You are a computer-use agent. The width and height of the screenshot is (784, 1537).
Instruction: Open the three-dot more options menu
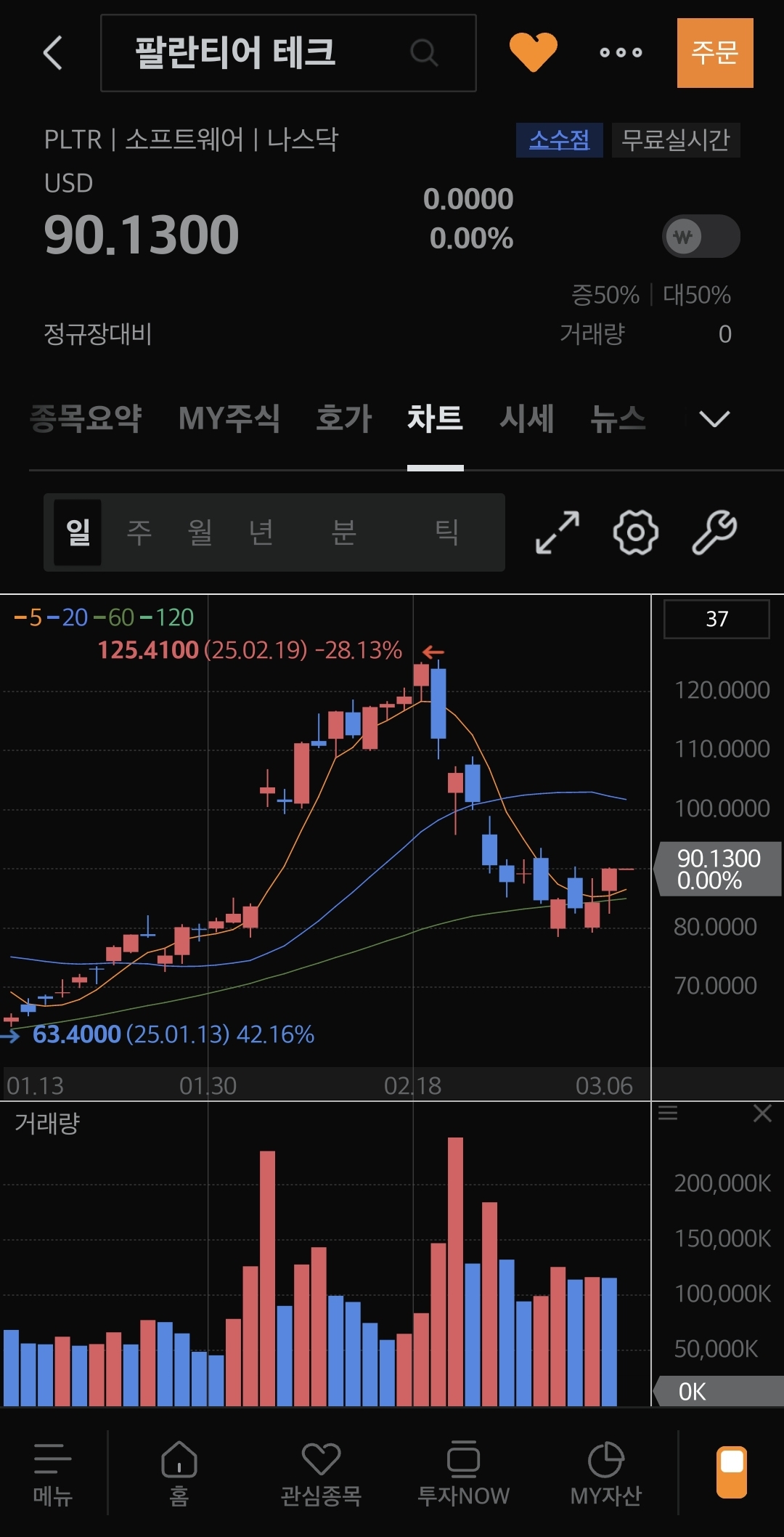[621, 52]
